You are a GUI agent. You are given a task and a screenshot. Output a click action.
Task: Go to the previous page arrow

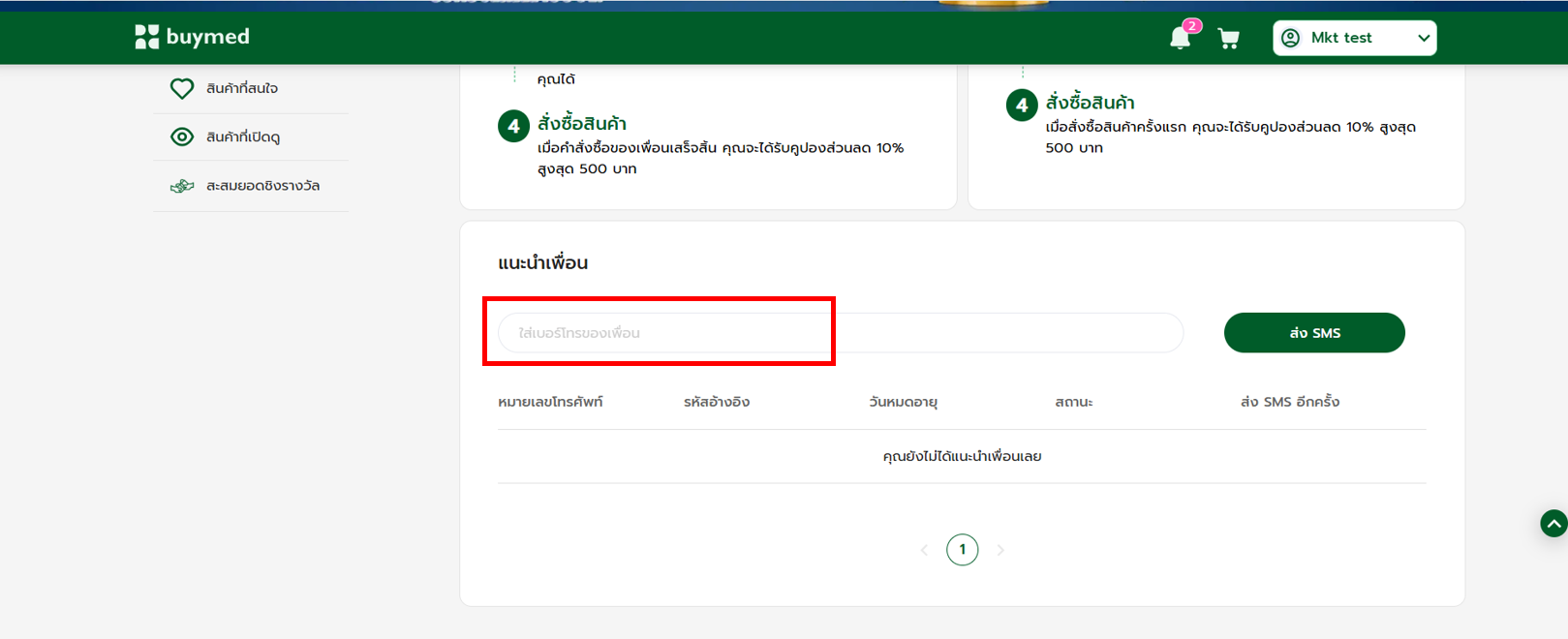(924, 550)
